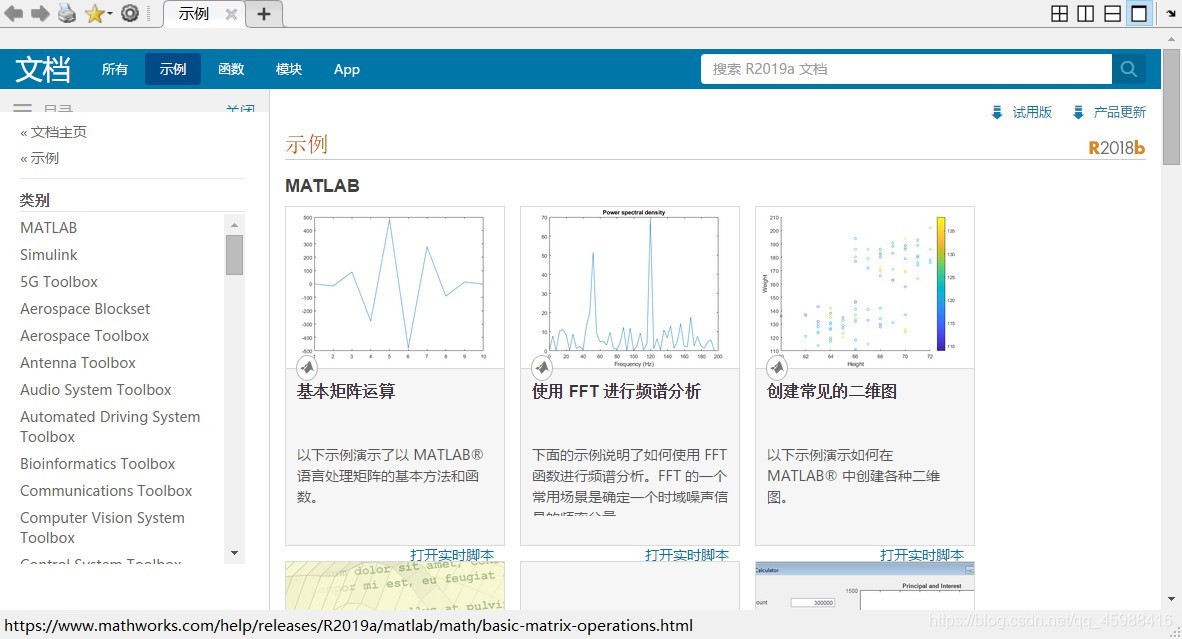This screenshot has height=639, width=1182.
Task: Select Computer Vision System Toolbox
Action: click(x=102, y=527)
